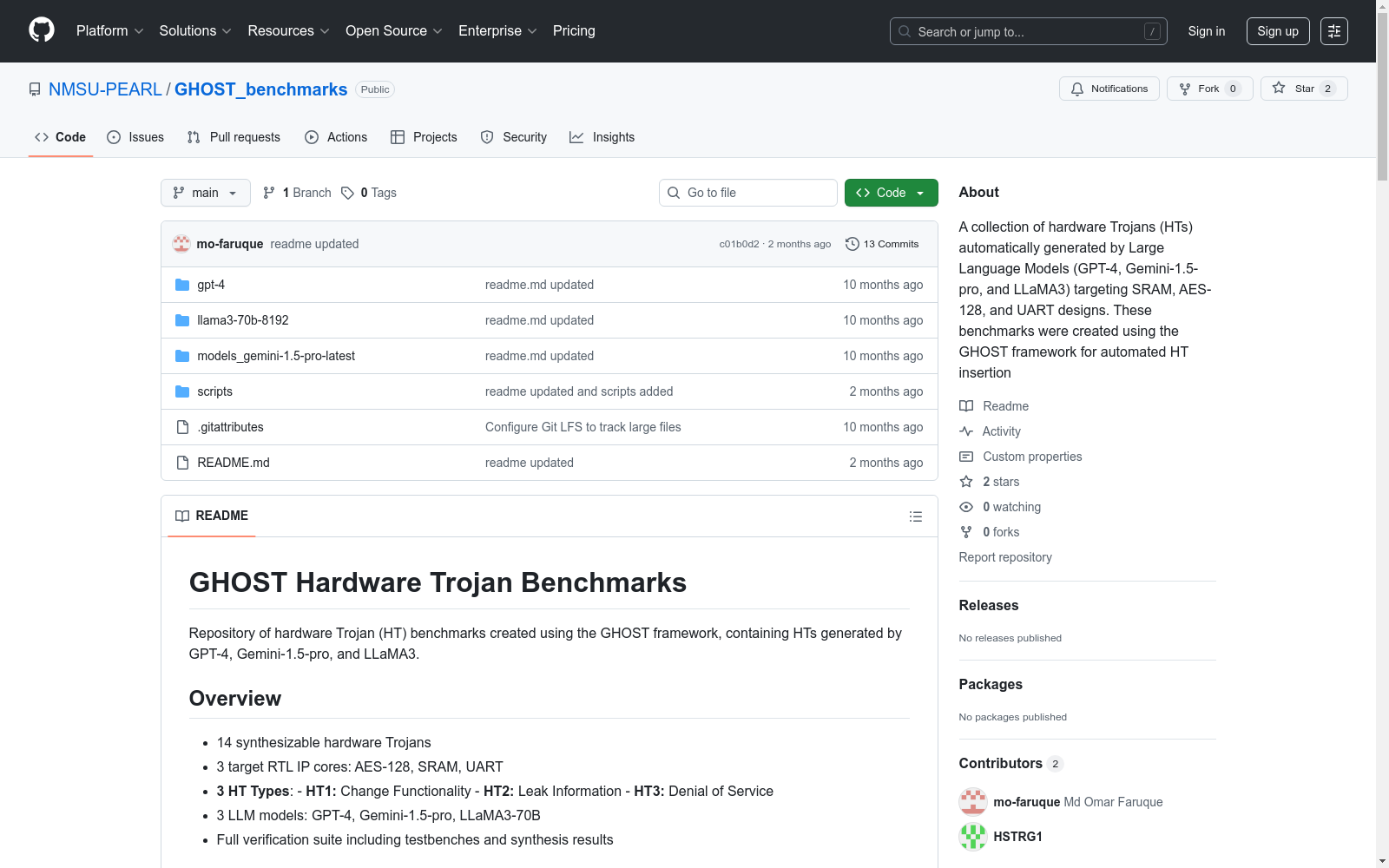Click the star icon to star the repository
Viewport: 1389px width, 868px height.
[x=1279, y=88]
